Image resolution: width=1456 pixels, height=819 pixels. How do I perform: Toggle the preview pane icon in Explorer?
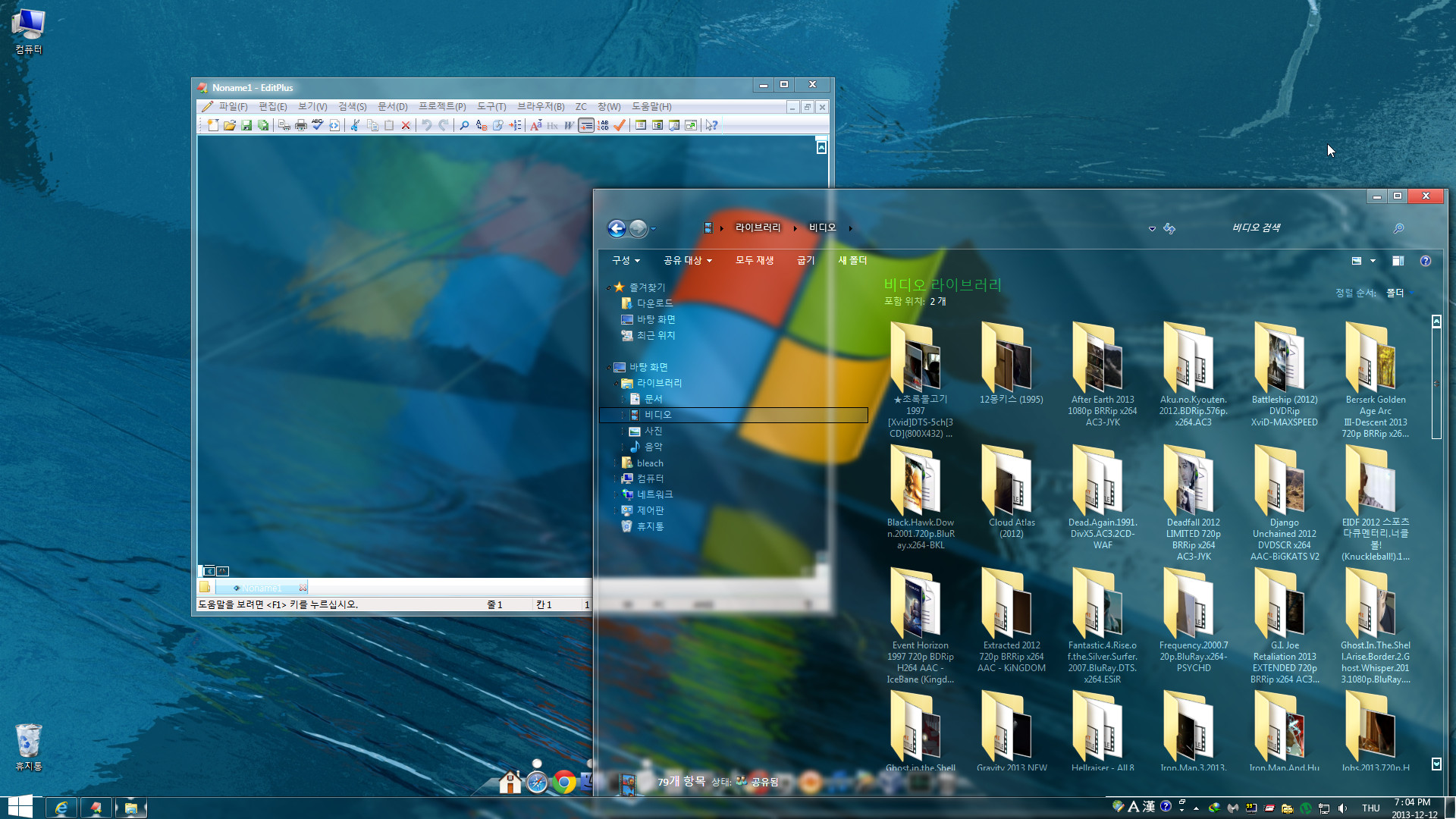[x=1398, y=261]
